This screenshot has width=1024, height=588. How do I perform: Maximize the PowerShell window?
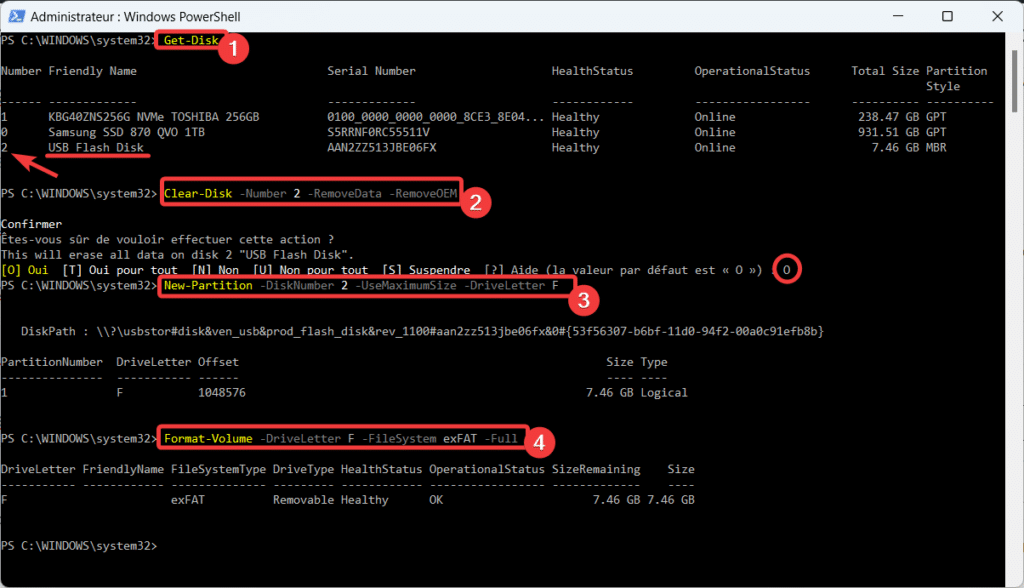(947, 17)
